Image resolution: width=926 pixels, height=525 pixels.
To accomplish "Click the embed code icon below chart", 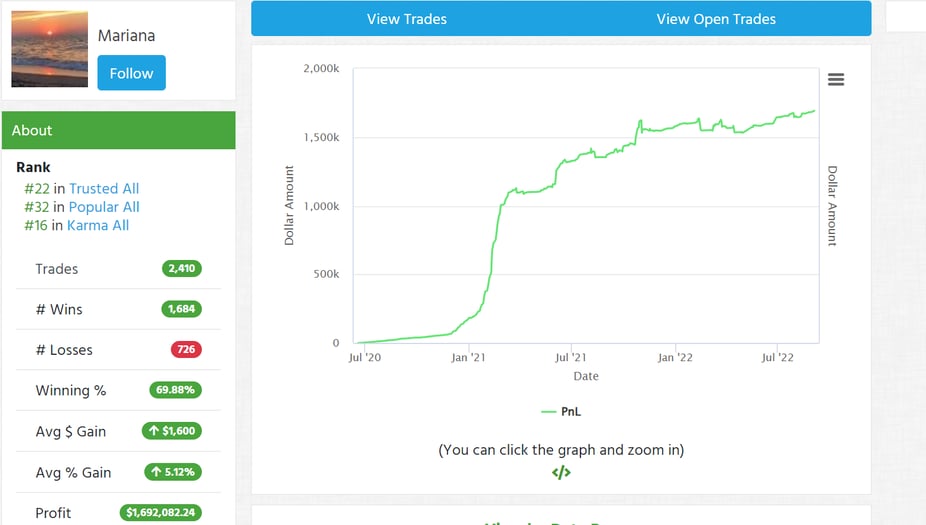I will point(561,473).
